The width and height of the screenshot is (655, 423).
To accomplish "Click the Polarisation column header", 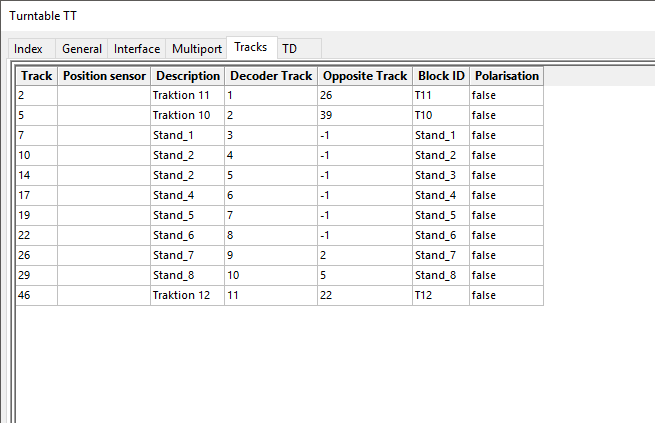I will point(507,76).
